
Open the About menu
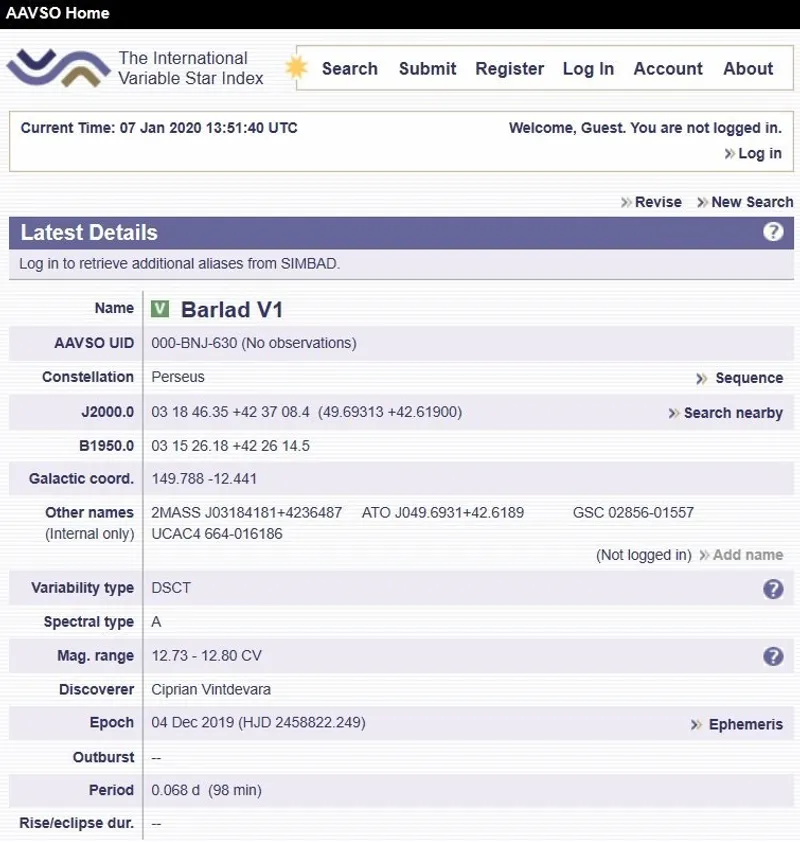(748, 69)
